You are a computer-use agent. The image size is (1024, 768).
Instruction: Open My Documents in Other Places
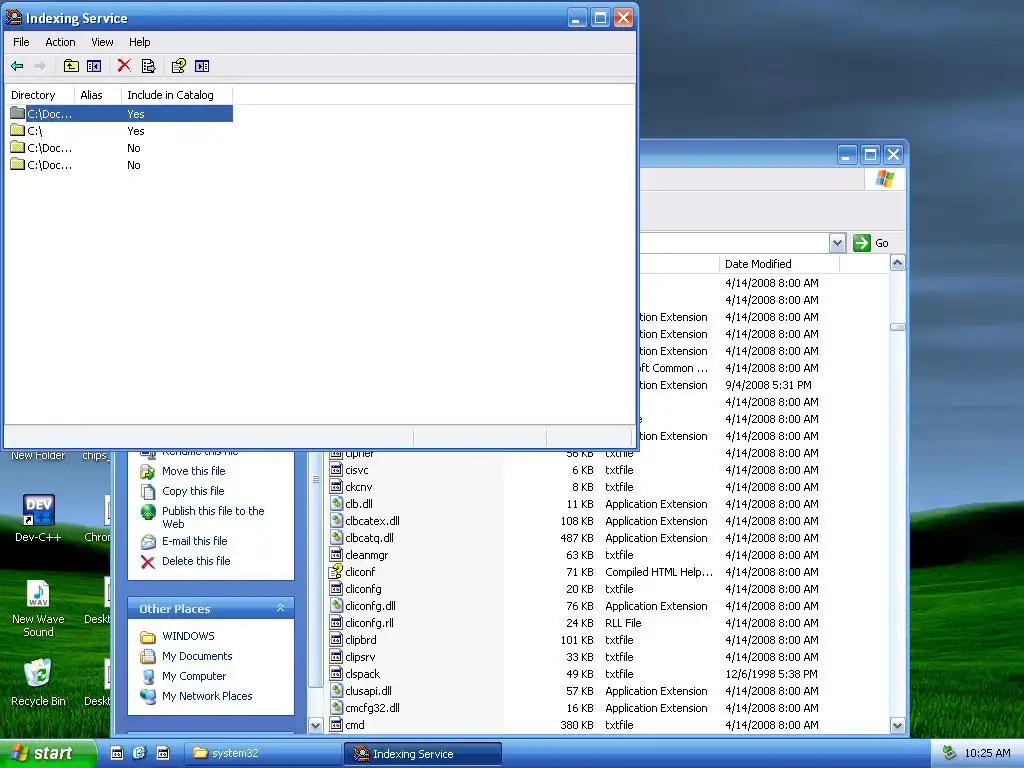[197, 656]
